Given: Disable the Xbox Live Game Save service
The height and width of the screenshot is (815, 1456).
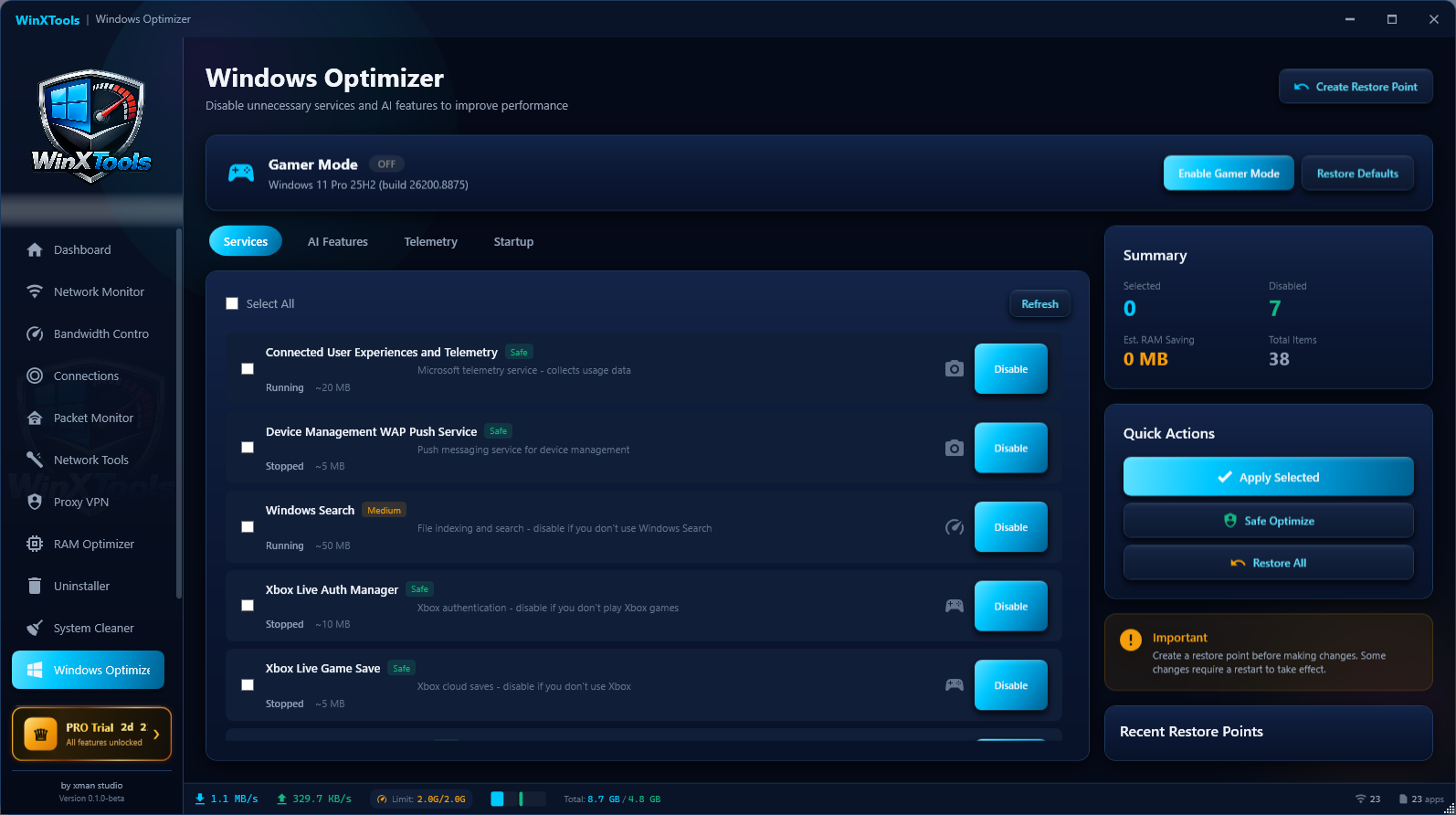Looking at the screenshot, I should click(1010, 685).
